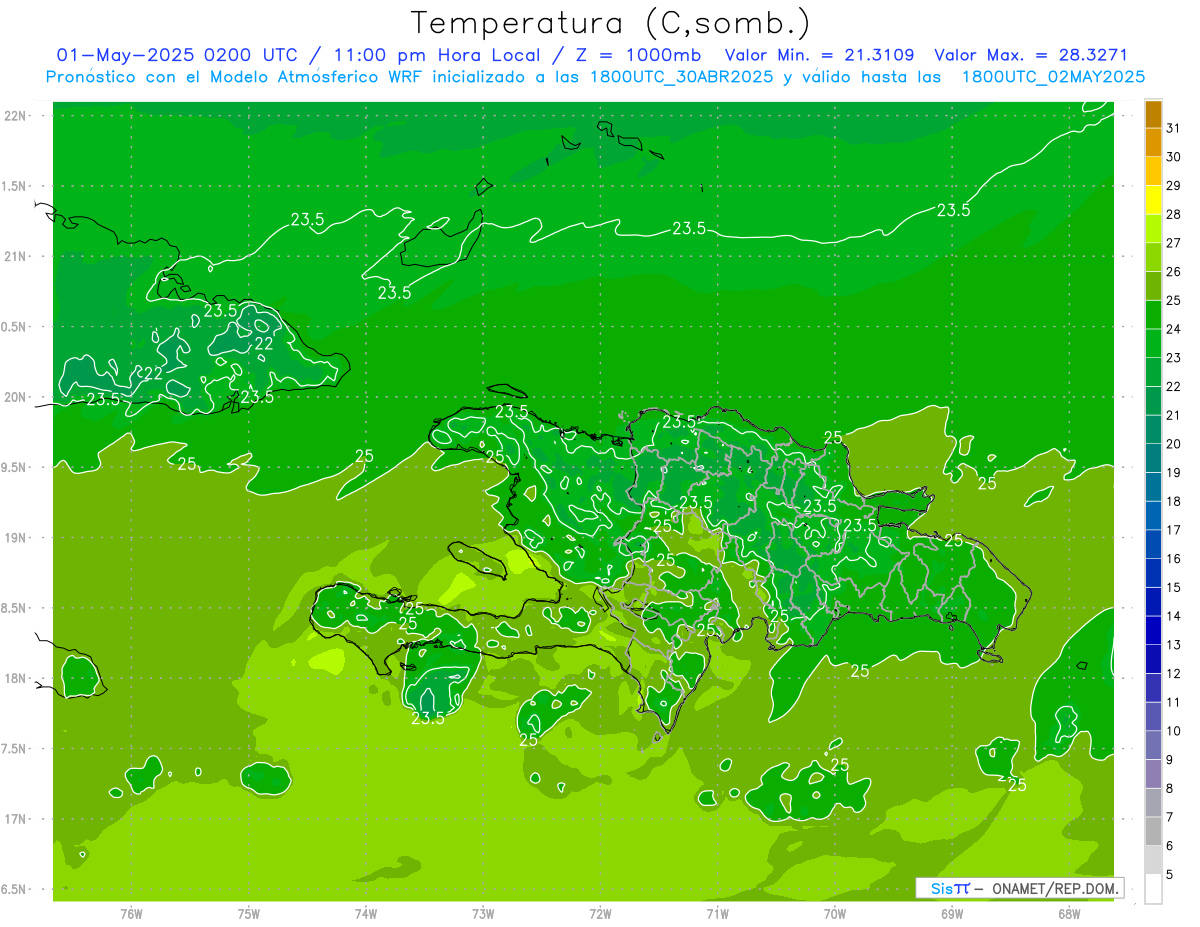Click the '31' color scale label

[x=1174, y=128]
